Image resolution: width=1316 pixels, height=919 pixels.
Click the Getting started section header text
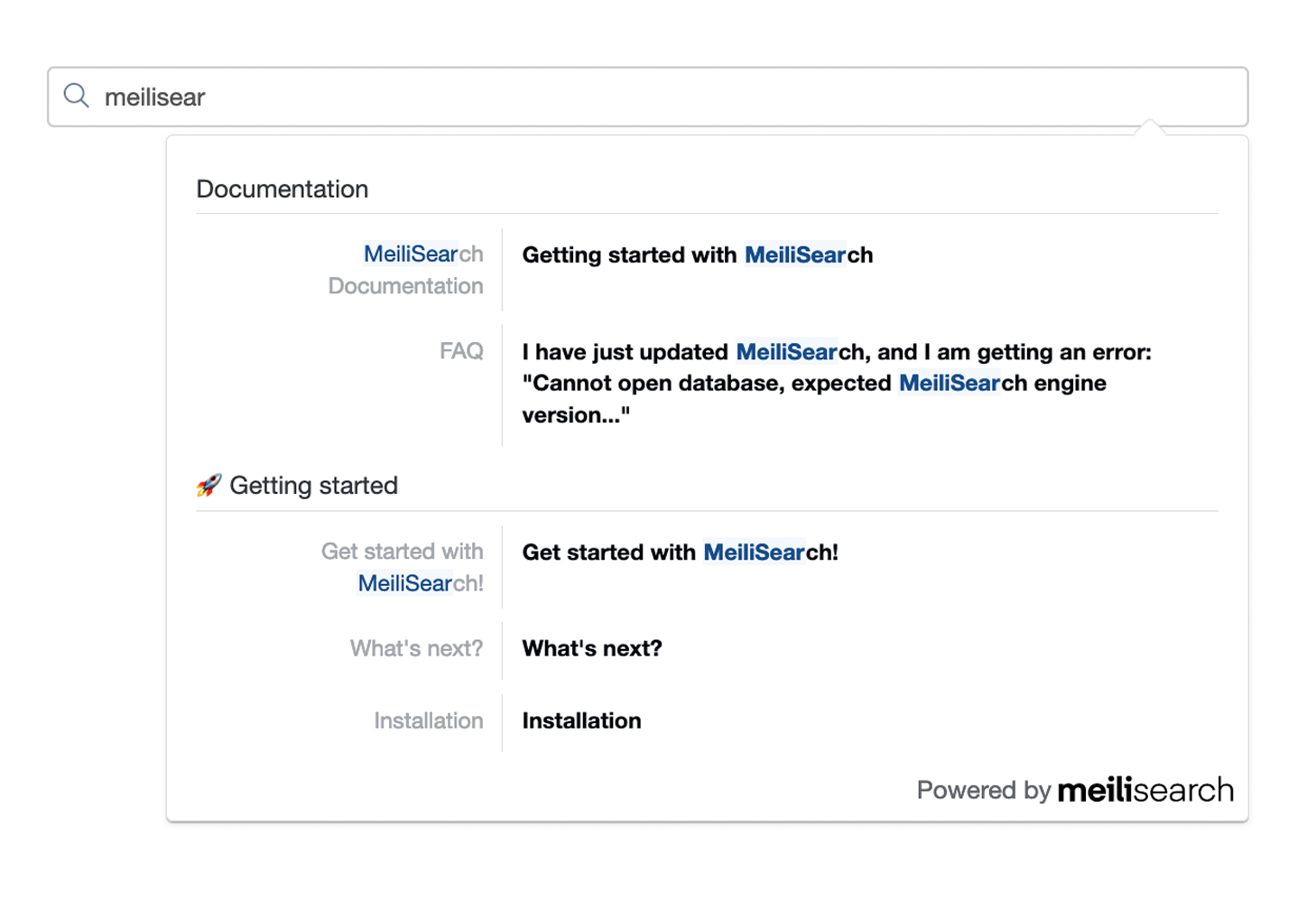[x=313, y=486]
